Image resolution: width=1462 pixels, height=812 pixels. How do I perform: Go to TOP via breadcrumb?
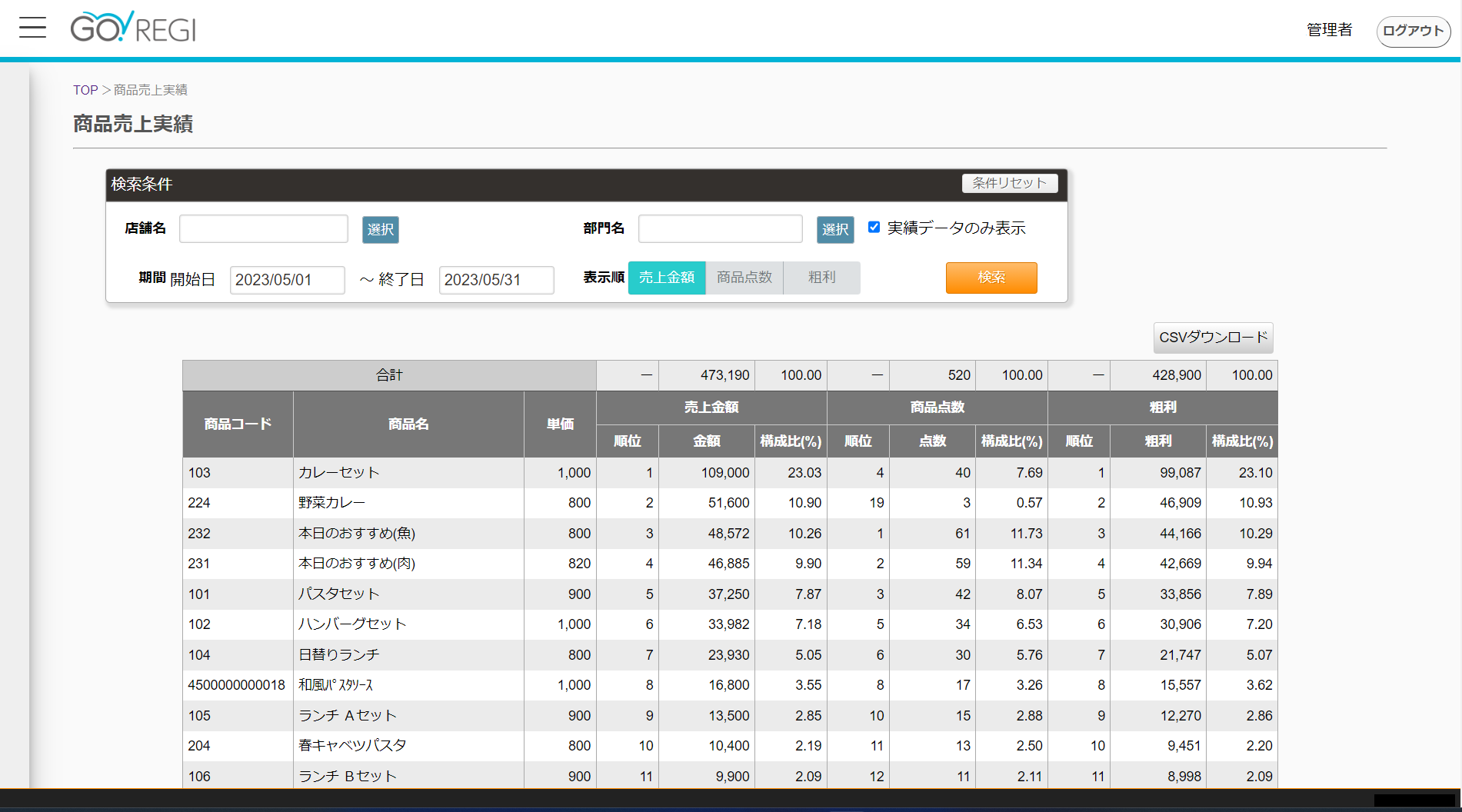tap(85, 90)
